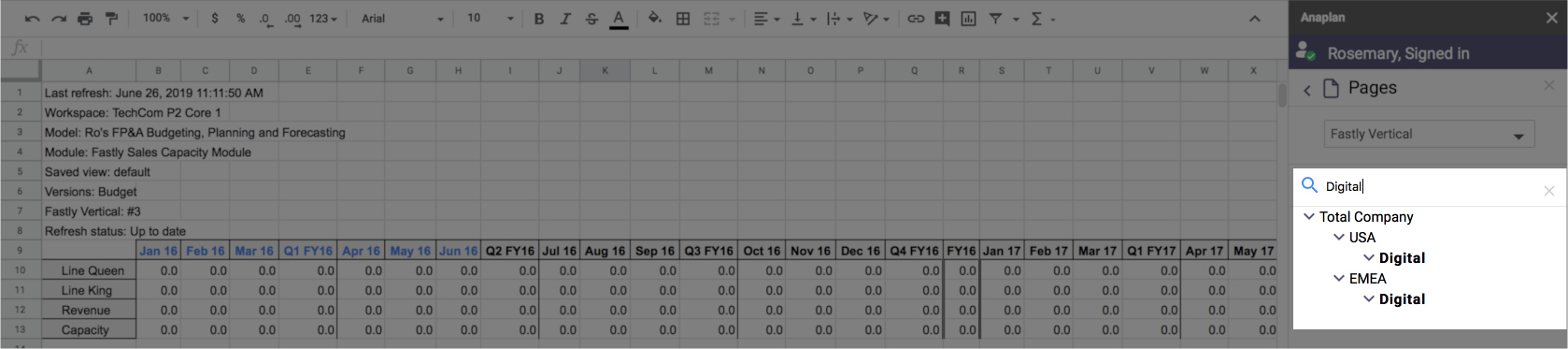
Task: Select Digital under EMEA
Action: (x=1402, y=299)
